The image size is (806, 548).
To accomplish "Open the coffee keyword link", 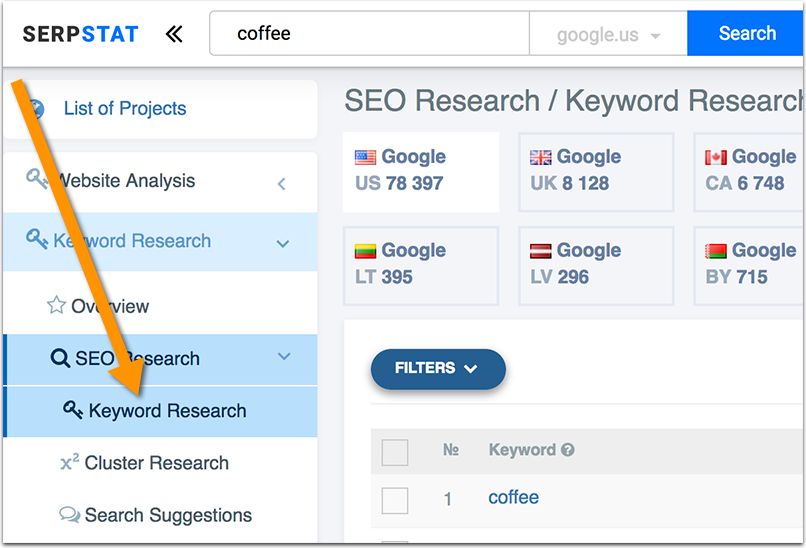I will 513,497.
